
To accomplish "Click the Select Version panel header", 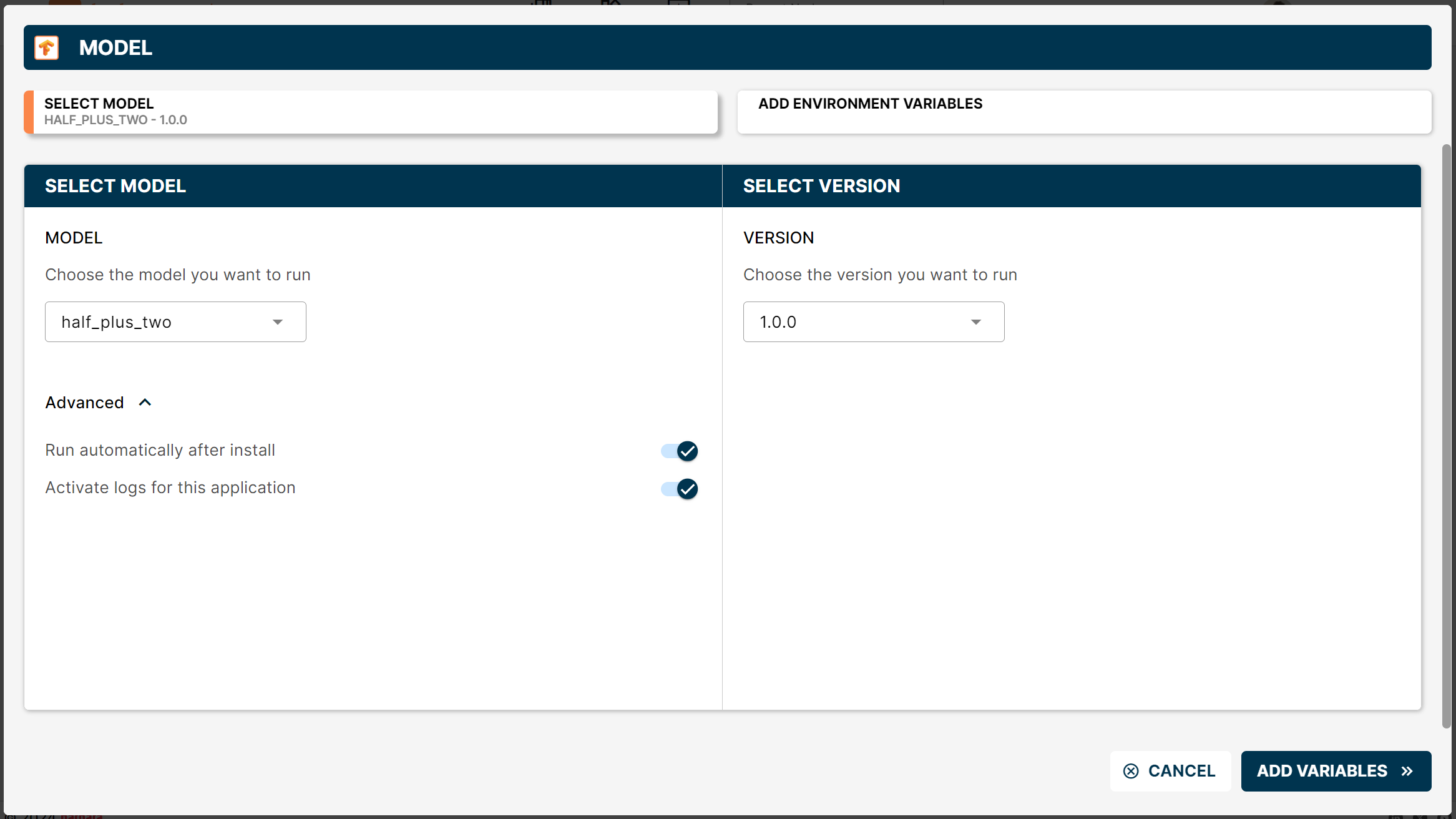I will point(821,186).
